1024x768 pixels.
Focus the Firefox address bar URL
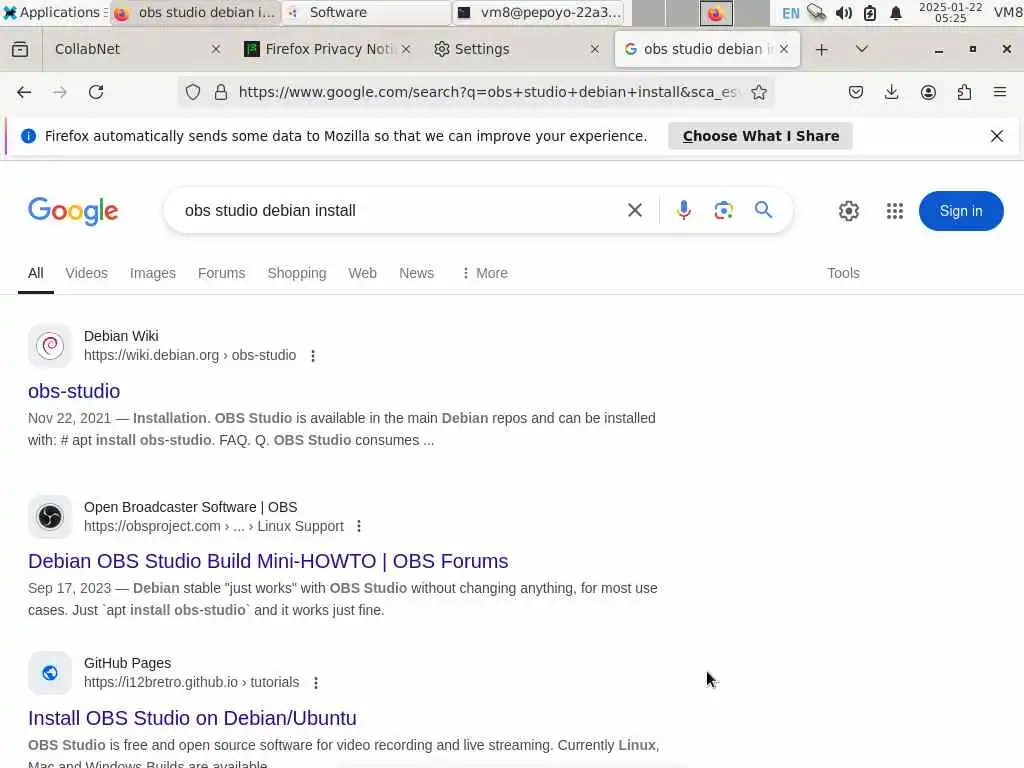pos(488,92)
